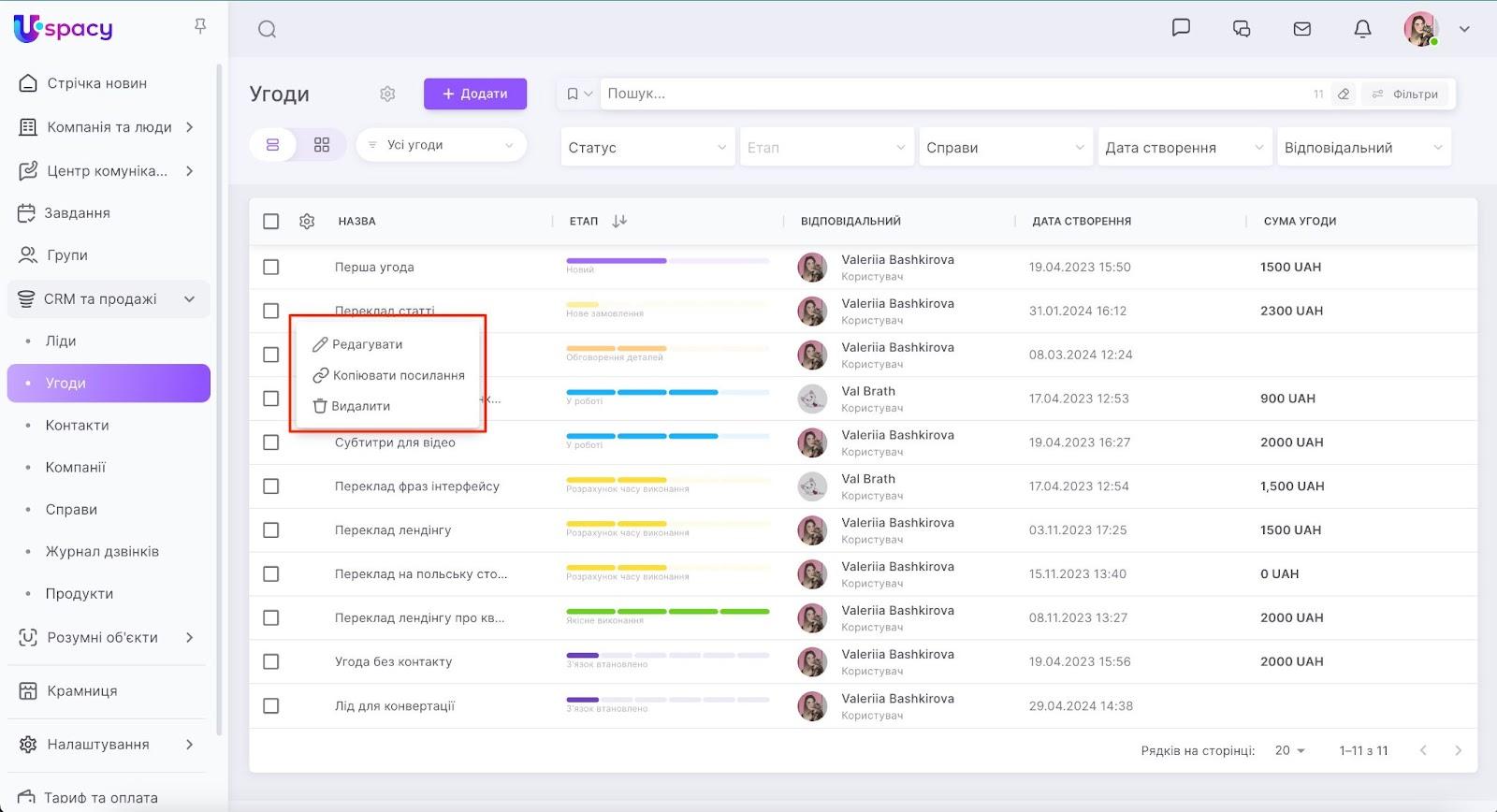This screenshot has height=812, width=1497.
Task: Click the pin sidebar icon
Action: [200, 26]
